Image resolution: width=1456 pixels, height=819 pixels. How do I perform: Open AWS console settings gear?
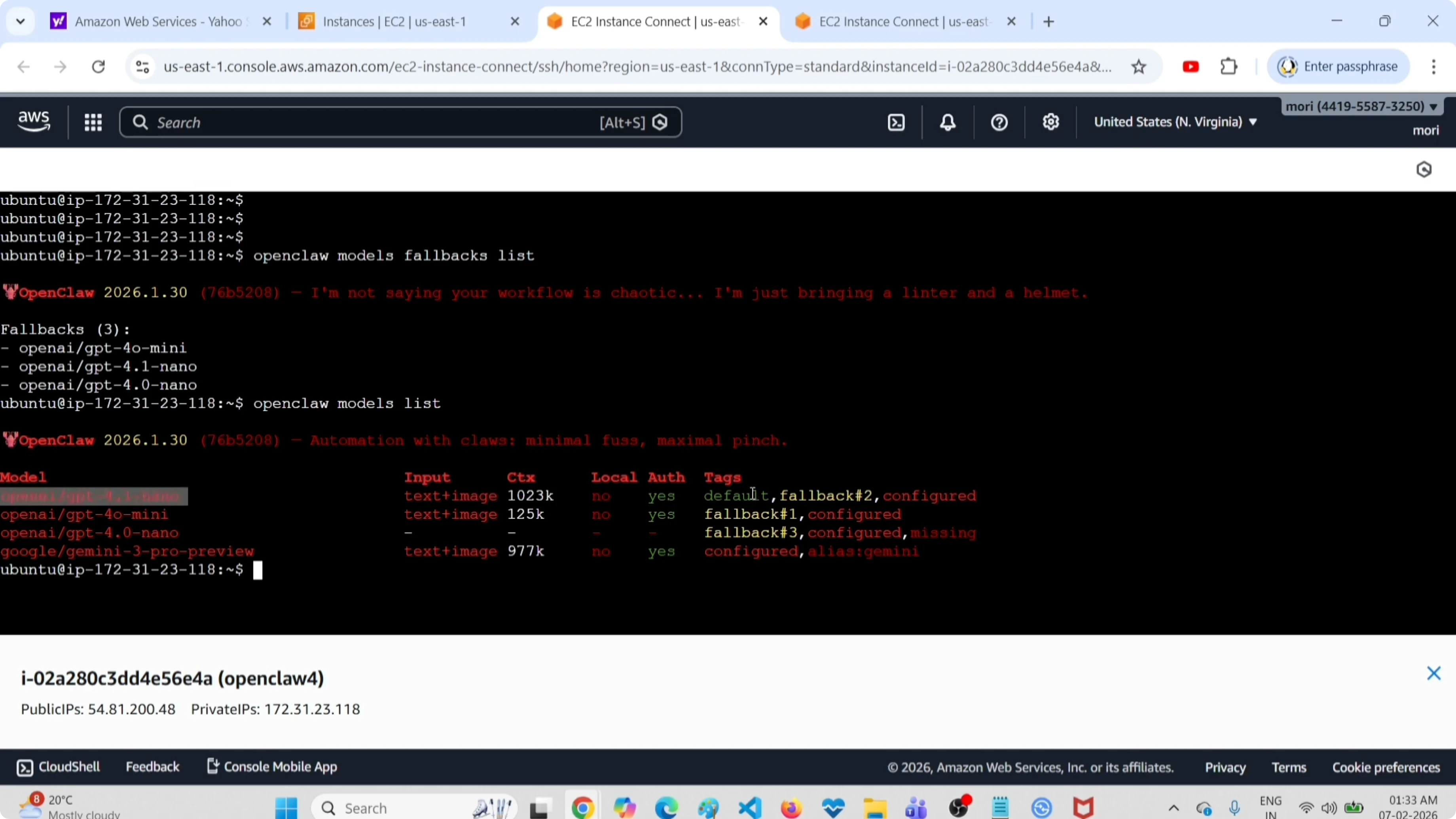[1051, 122]
